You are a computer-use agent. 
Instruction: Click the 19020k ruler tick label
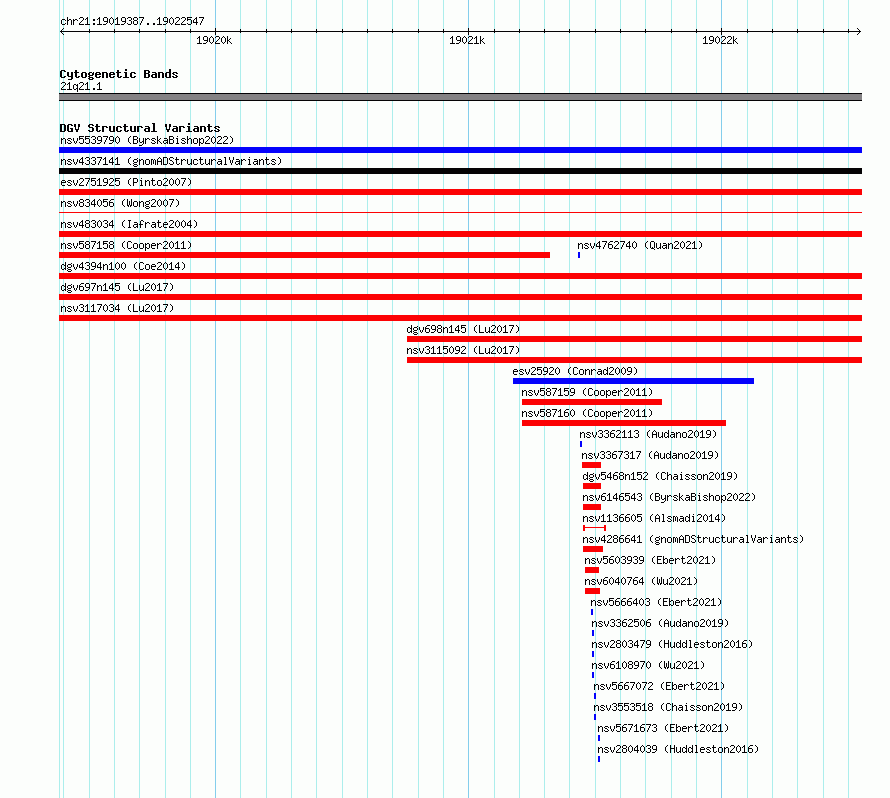(x=214, y=40)
